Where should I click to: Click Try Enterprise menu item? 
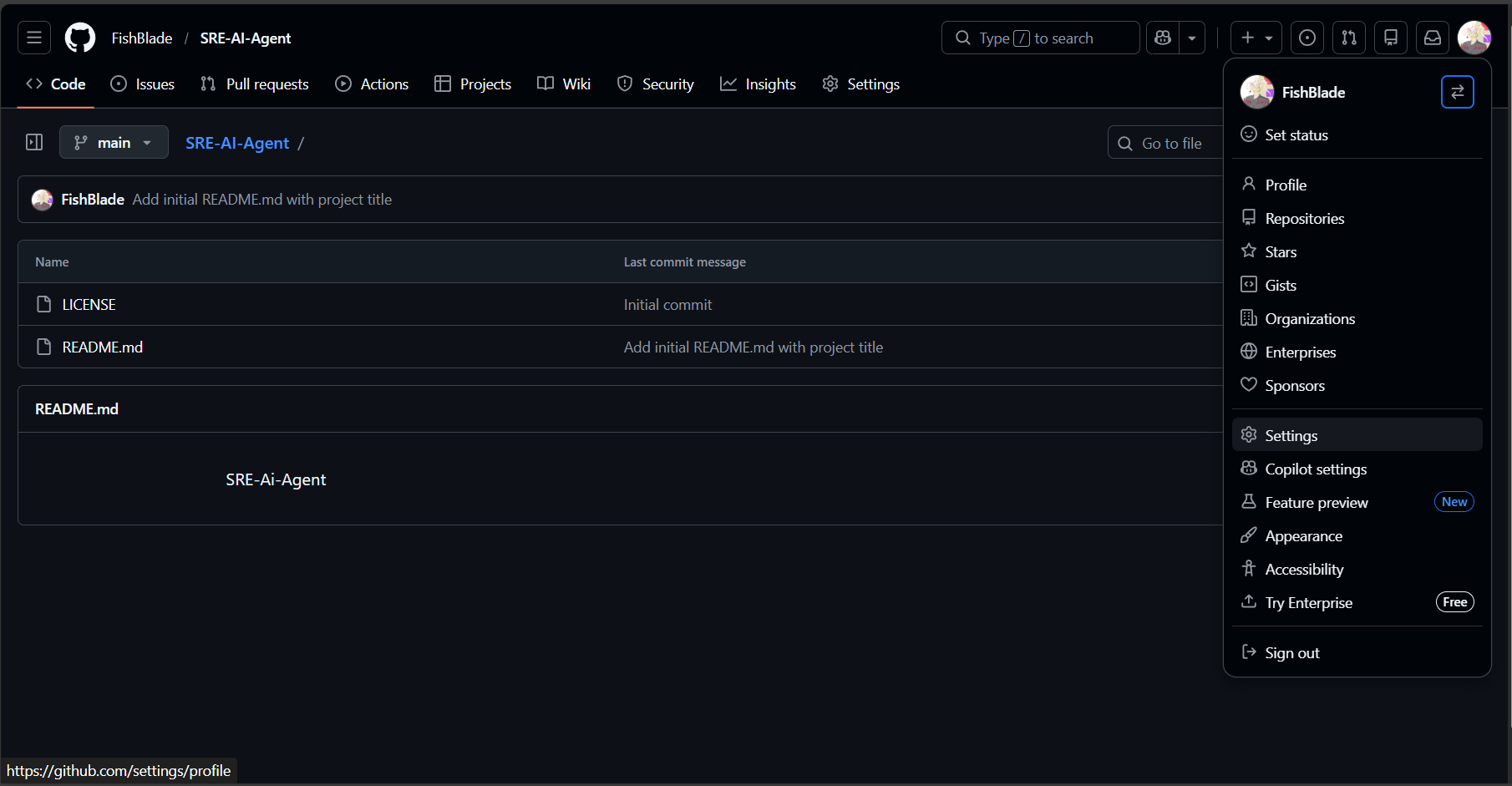[x=1357, y=602]
